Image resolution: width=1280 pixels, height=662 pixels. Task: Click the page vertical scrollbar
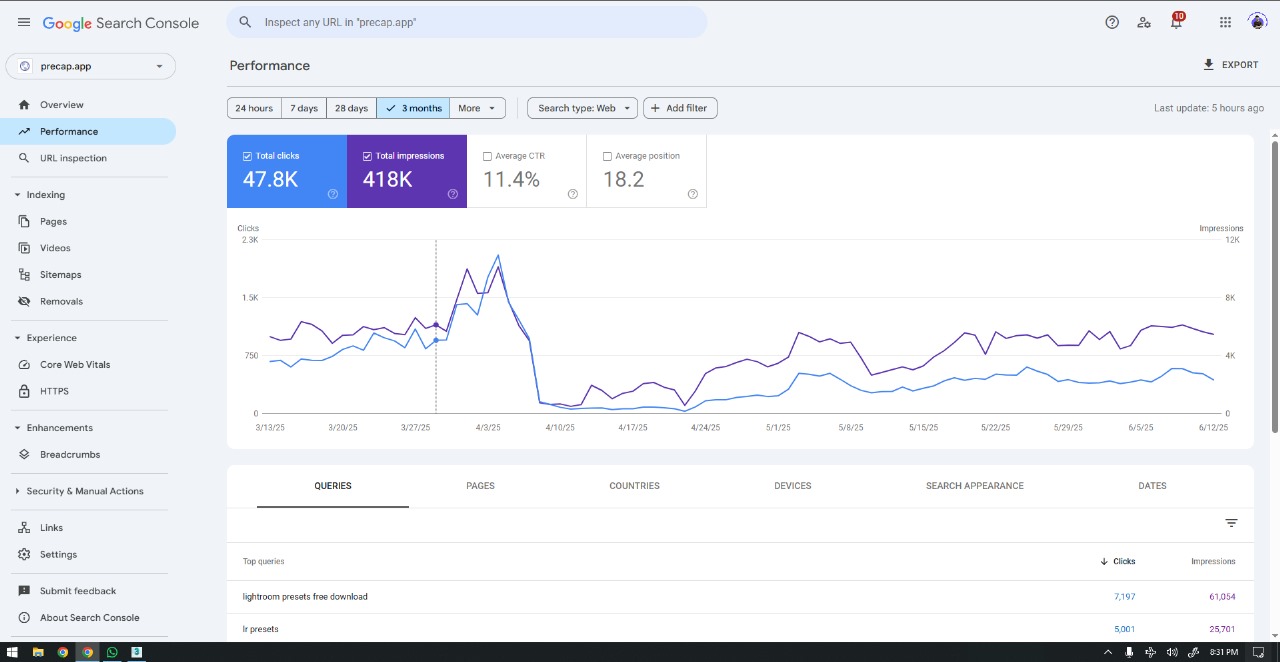pos(1274,287)
